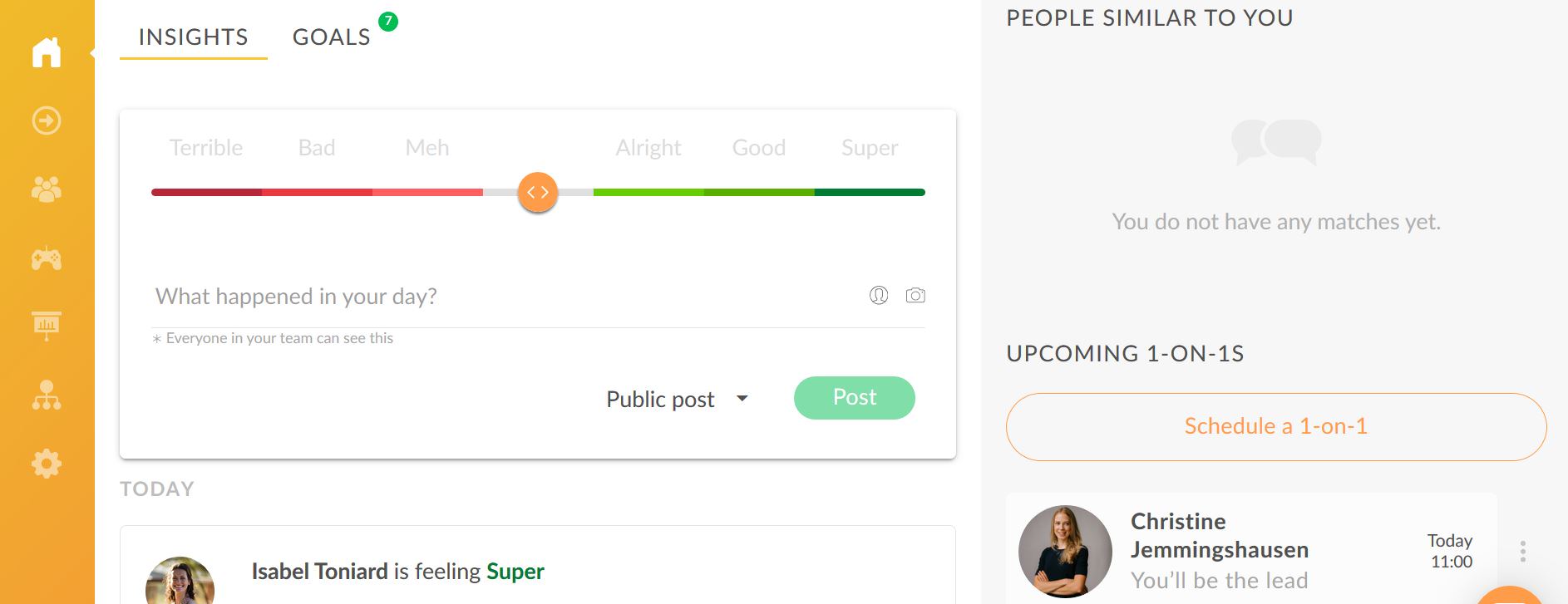This screenshot has width=1568, height=604.
Task: Click the camera icon to attach photo
Action: pyautogui.click(x=915, y=295)
